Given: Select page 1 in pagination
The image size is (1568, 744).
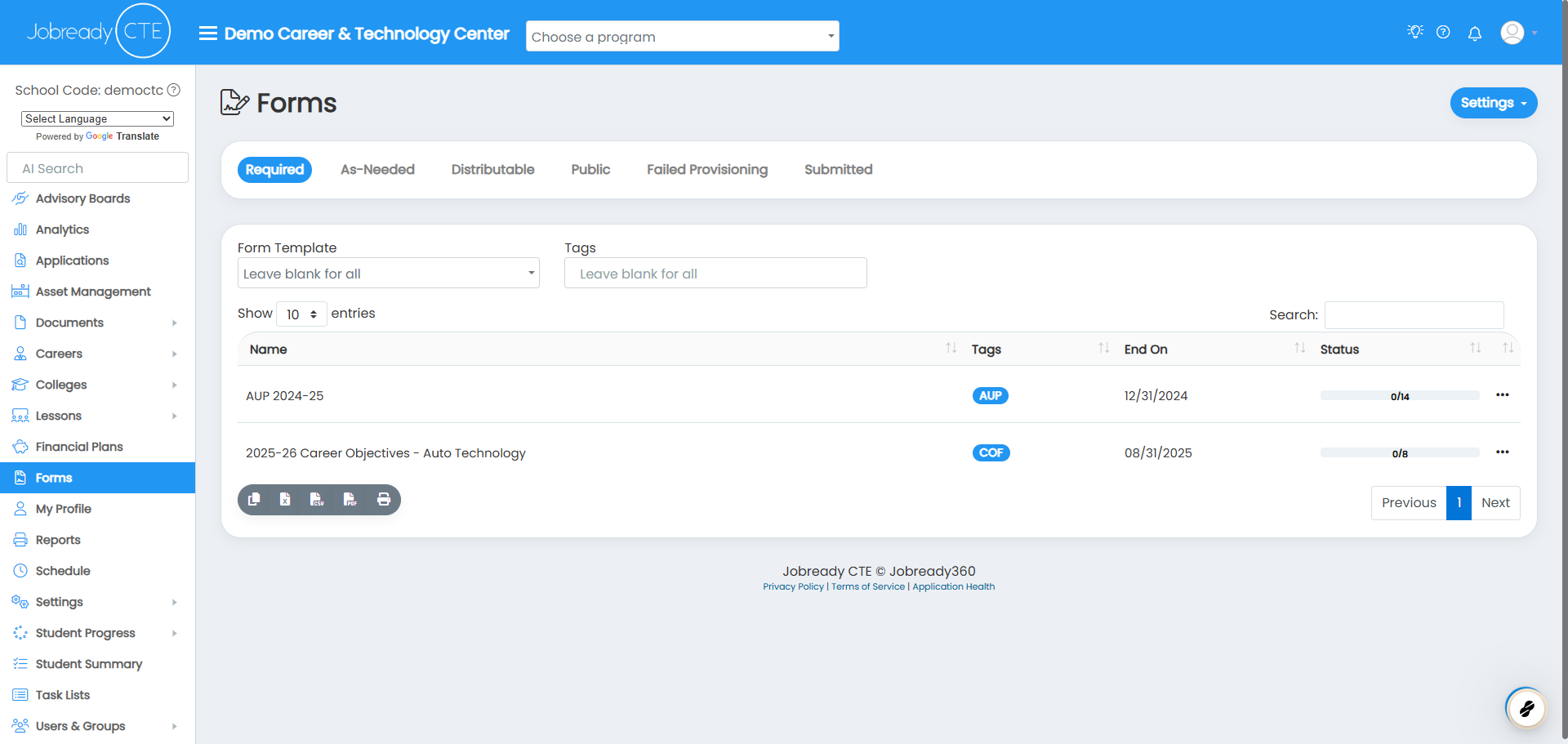Looking at the screenshot, I should click(x=1459, y=503).
